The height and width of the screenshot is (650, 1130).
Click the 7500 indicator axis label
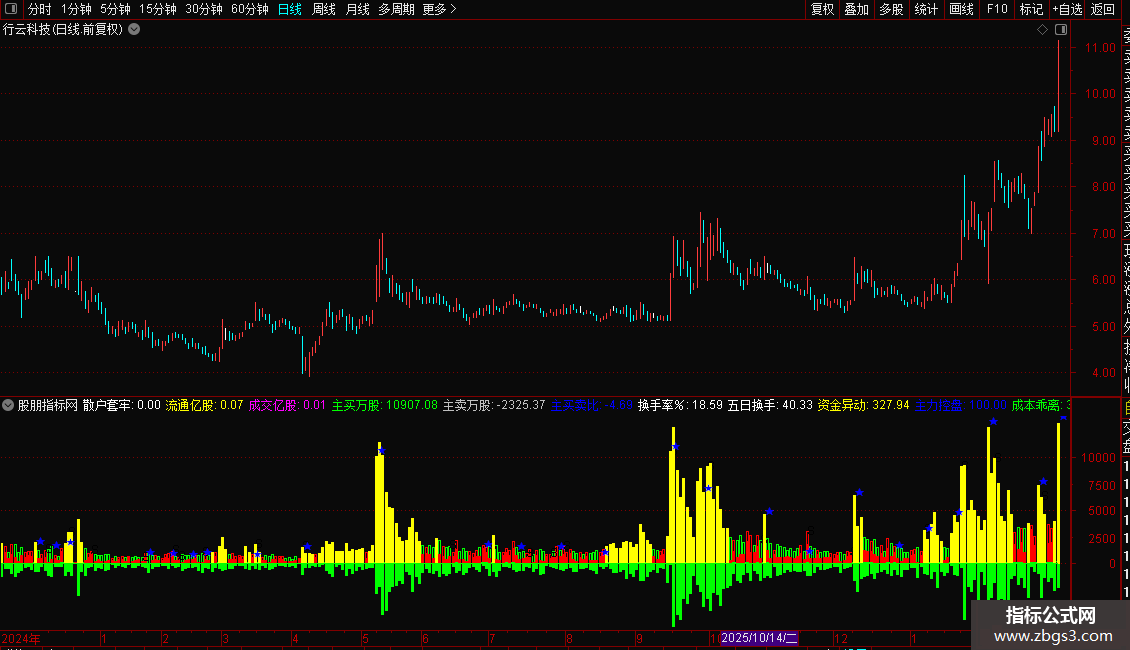coord(1102,485)
